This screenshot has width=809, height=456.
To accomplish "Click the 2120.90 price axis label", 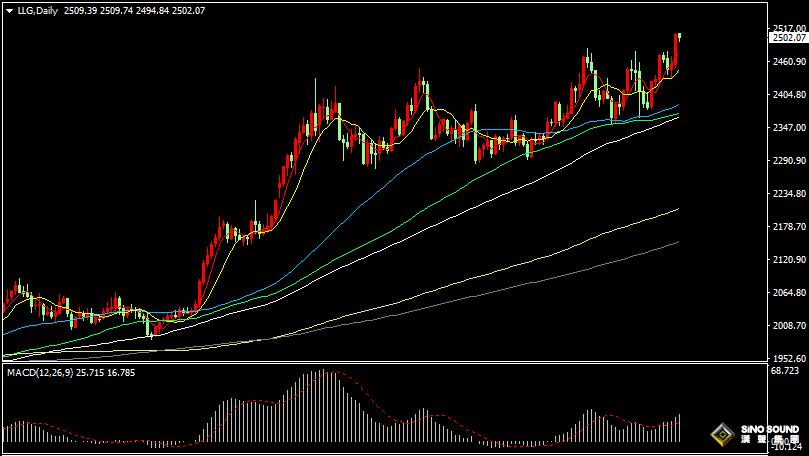I will (788, 260).
